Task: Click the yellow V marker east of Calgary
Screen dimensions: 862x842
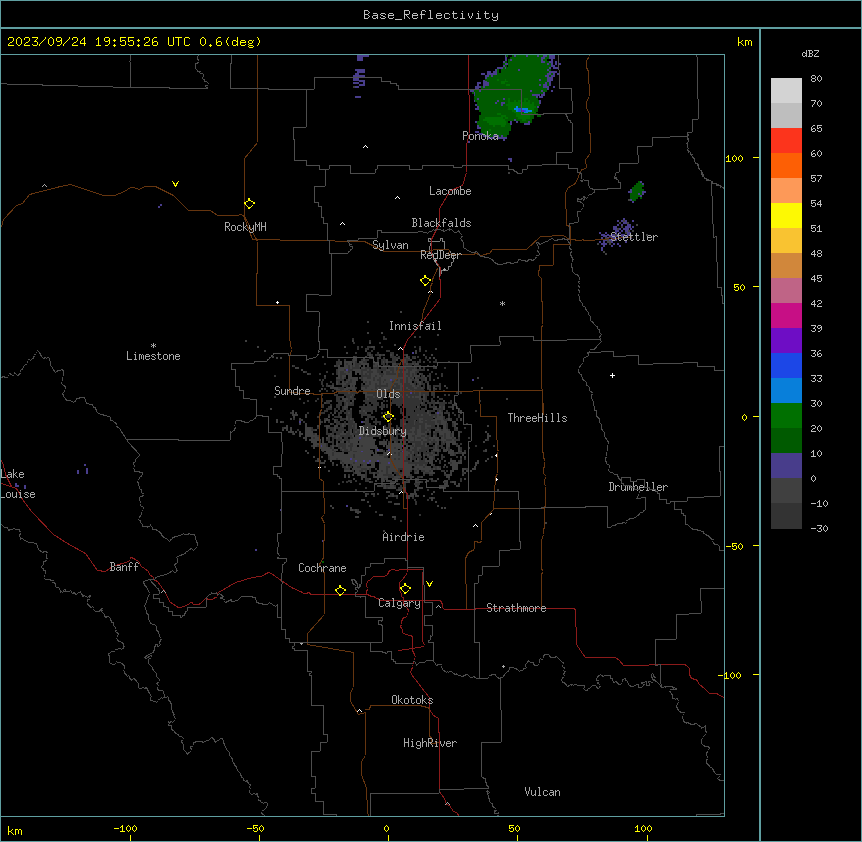Action: coord(429,584)
